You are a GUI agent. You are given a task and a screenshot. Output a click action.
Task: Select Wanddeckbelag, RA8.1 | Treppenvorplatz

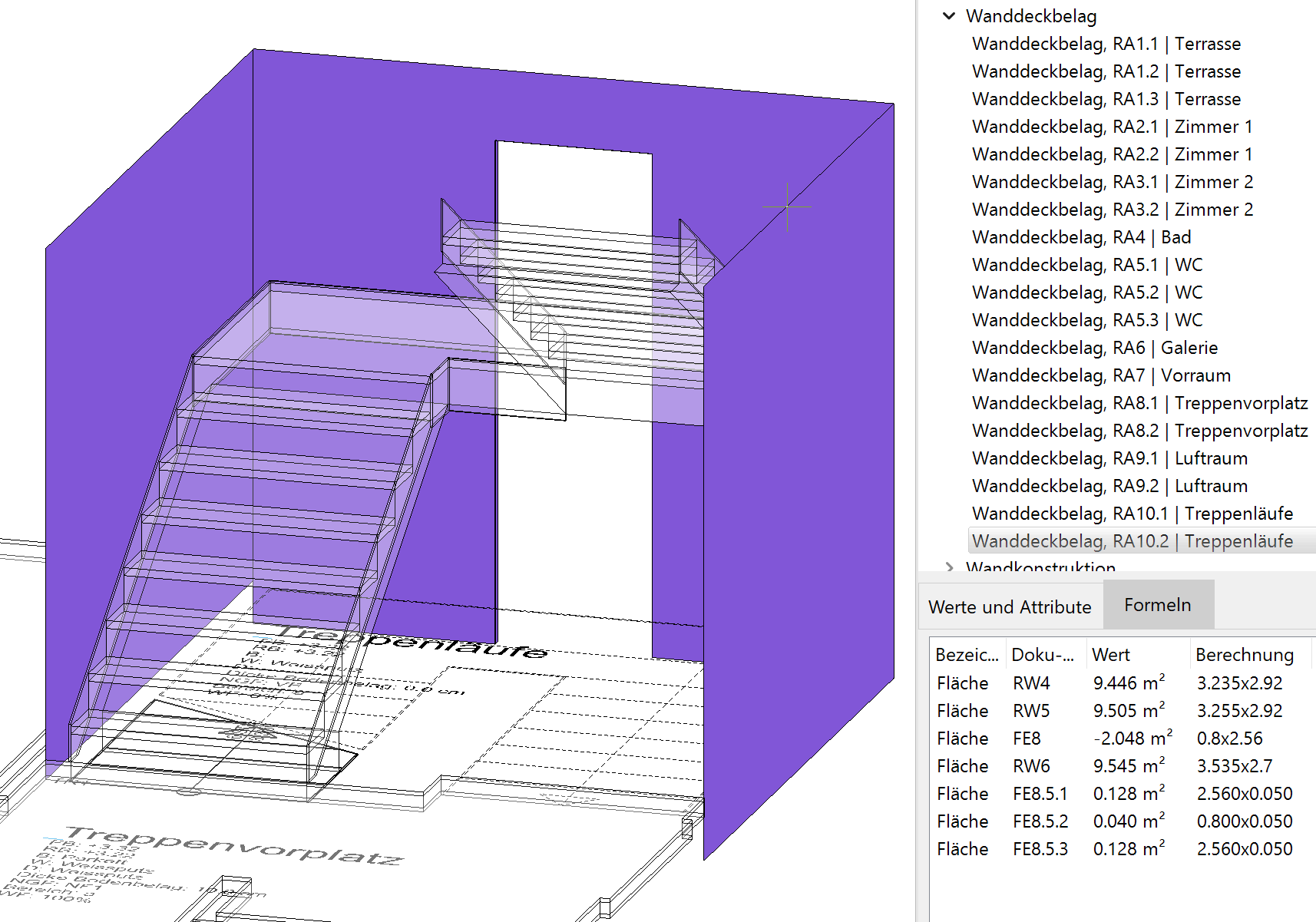1140,403
